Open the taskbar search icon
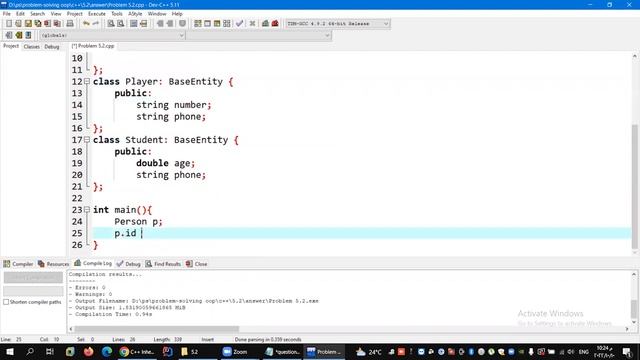The image size is (640, 360). [30, 351]
